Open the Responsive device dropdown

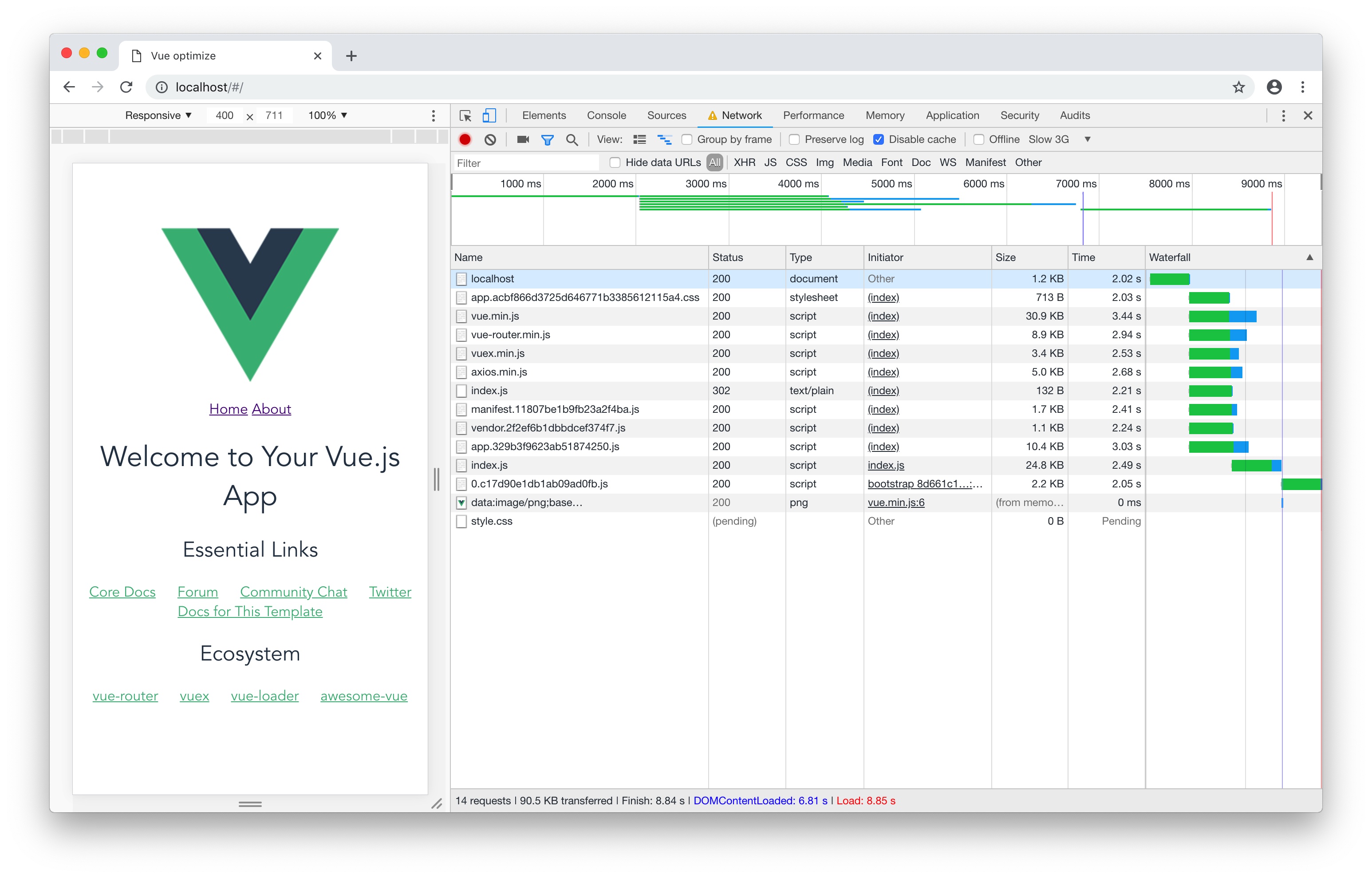[158, 116]
